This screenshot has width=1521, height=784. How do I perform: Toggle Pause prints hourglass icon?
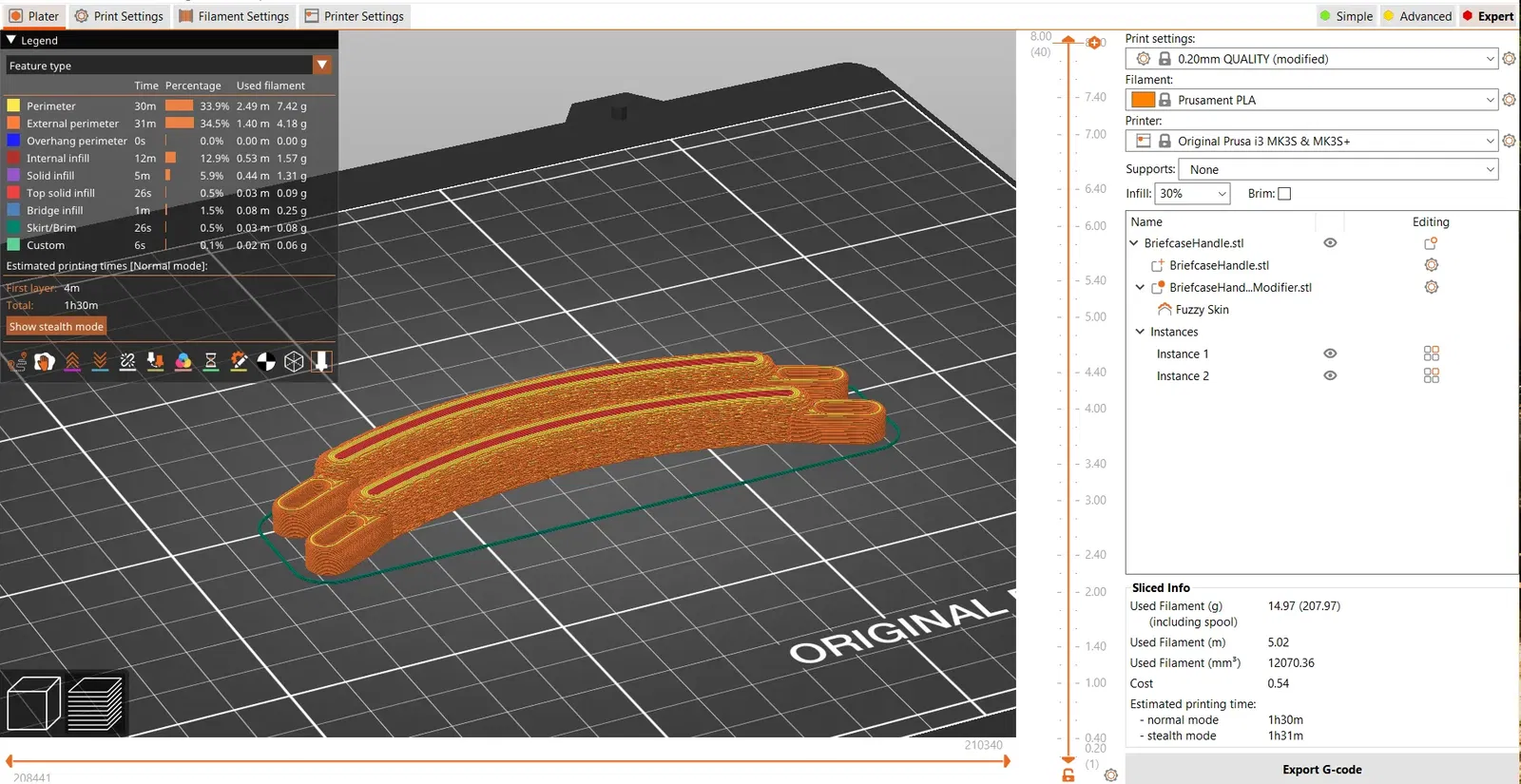click(211, 361)
